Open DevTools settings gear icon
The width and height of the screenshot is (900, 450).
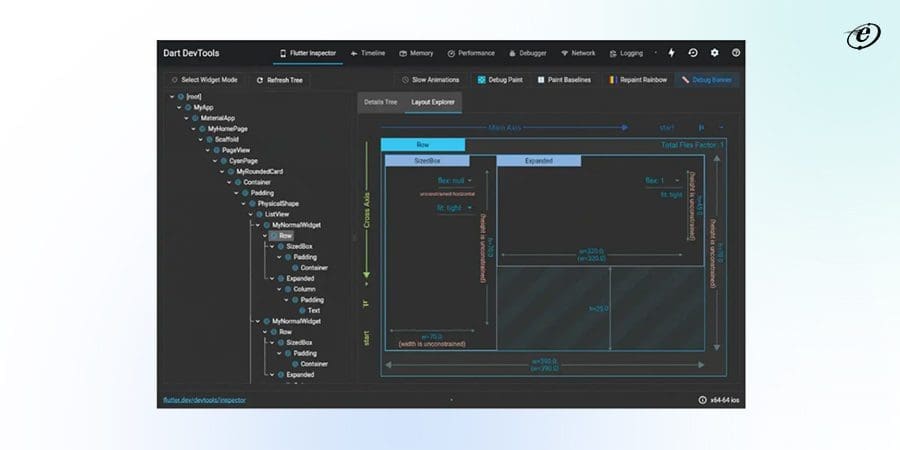click(715, 53)
